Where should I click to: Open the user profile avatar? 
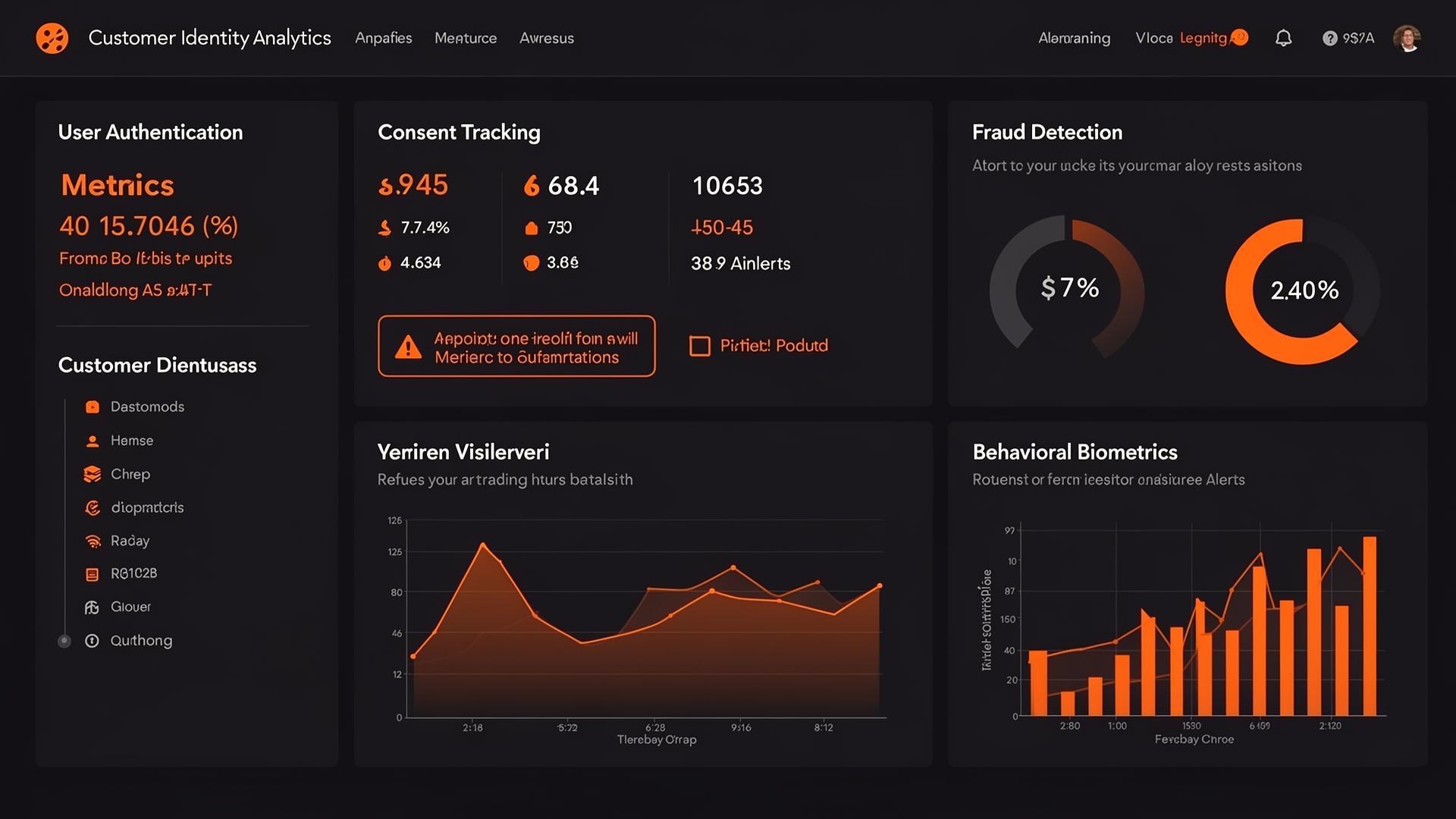point(1407,38)
